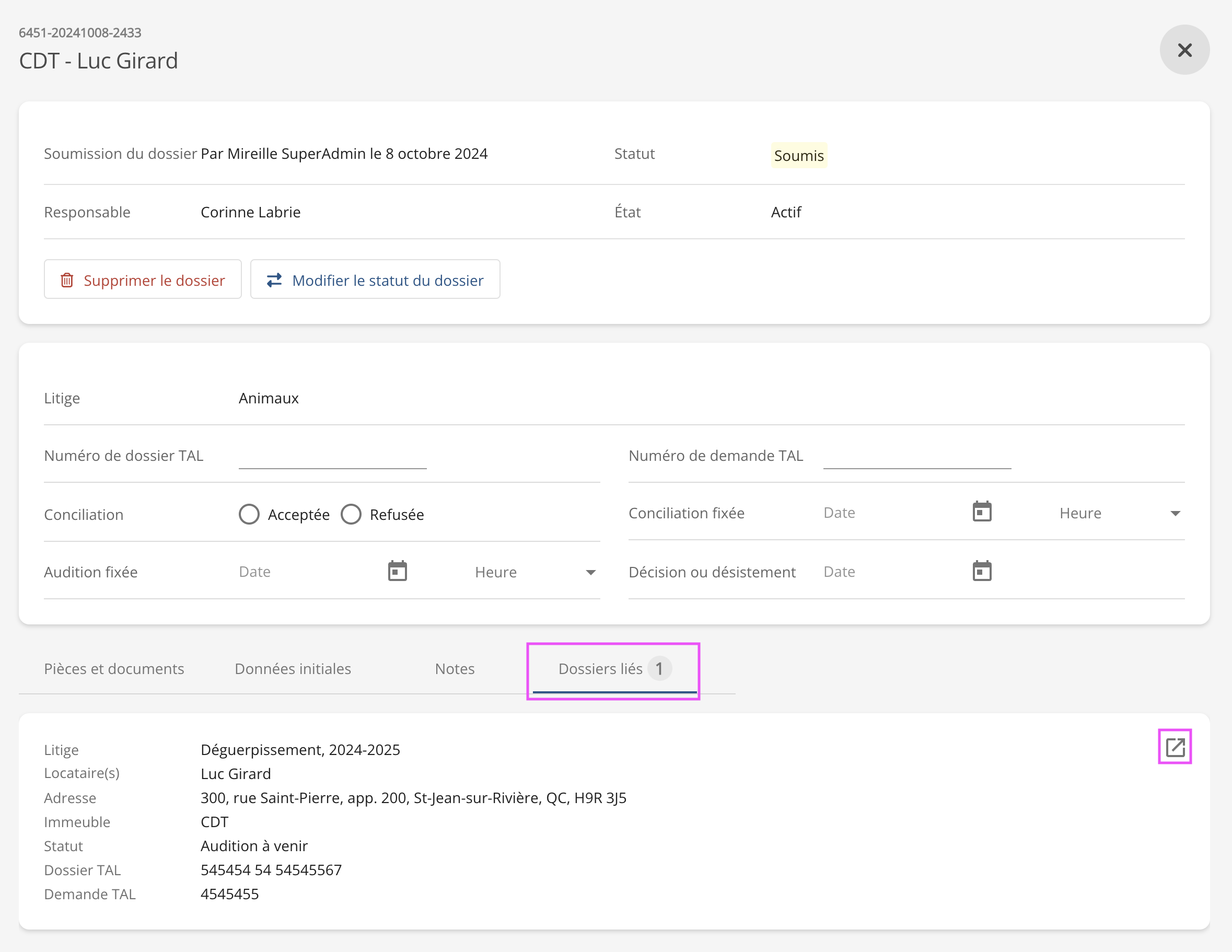Expand Heure dropdown for Conciliation fixée
The image size is (1232, 952).
pos(1175,513)
